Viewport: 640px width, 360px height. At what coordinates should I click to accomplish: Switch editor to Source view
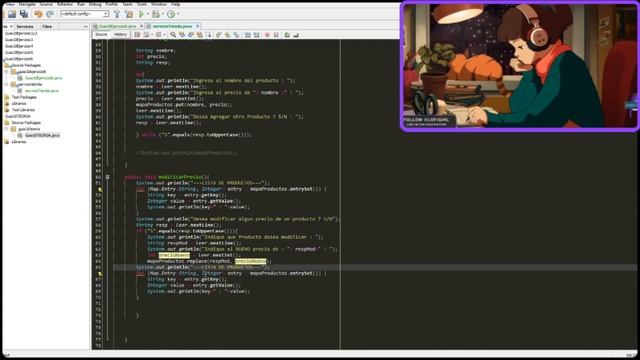[101, 35]
